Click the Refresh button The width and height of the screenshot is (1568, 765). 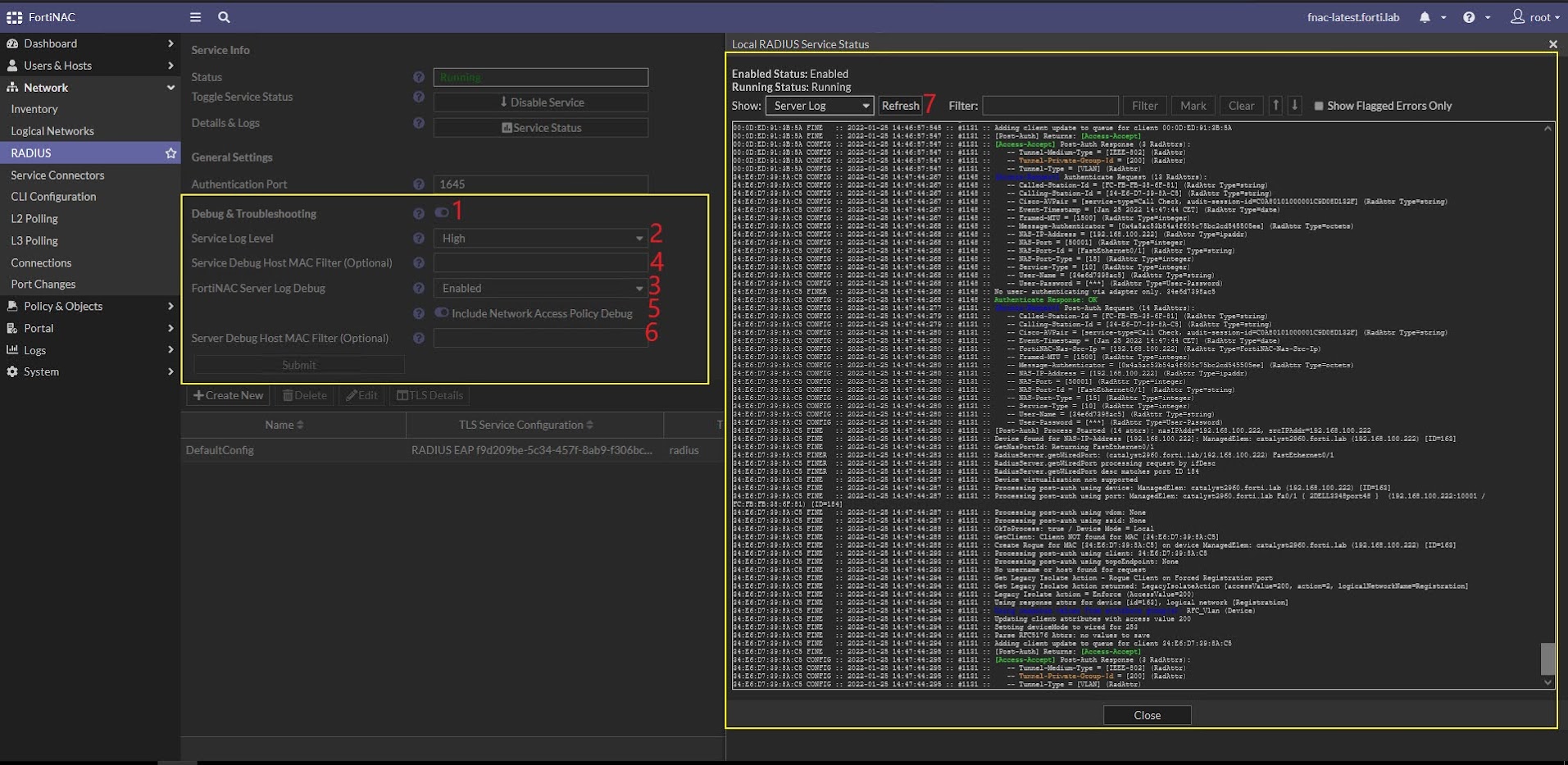900,106
